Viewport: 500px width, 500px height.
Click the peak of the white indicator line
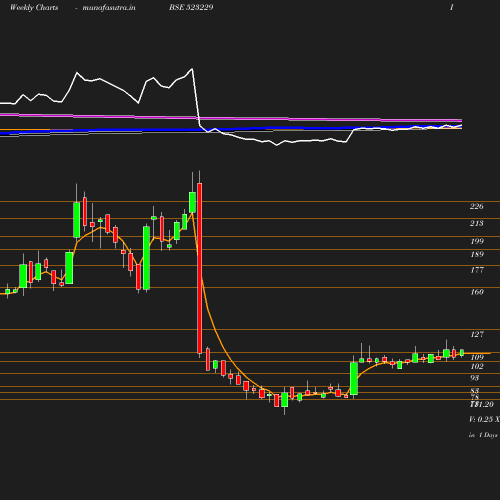coord(192,69)
